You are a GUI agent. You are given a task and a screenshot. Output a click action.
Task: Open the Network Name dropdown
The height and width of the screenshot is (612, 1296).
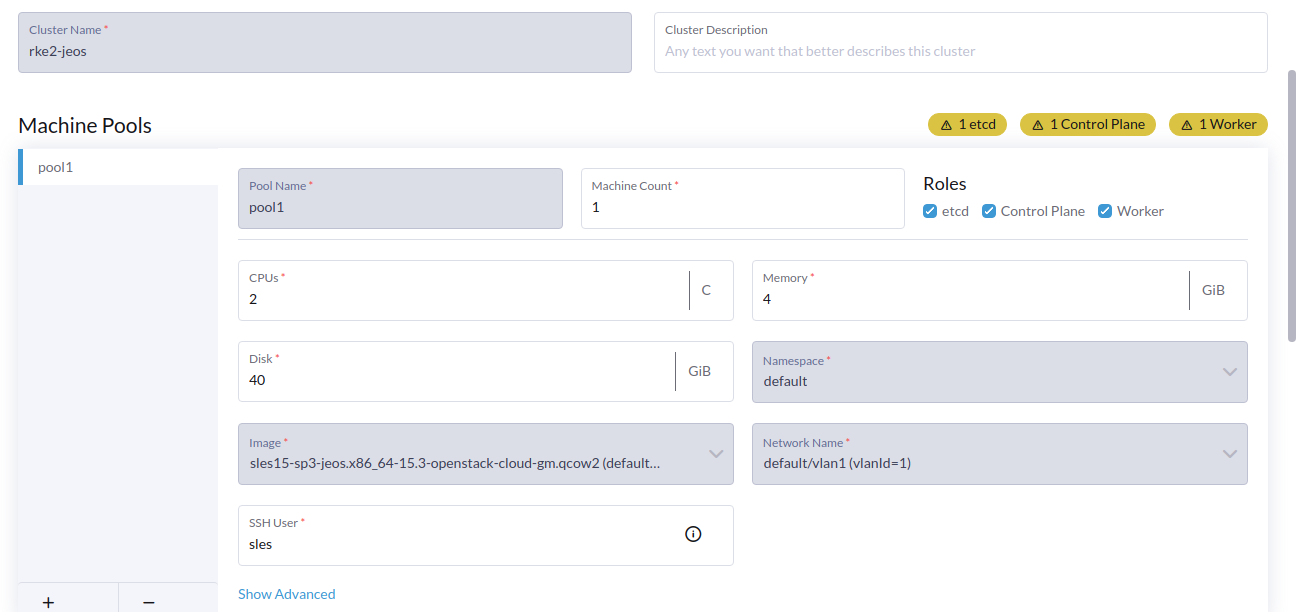pos(1230,454)
